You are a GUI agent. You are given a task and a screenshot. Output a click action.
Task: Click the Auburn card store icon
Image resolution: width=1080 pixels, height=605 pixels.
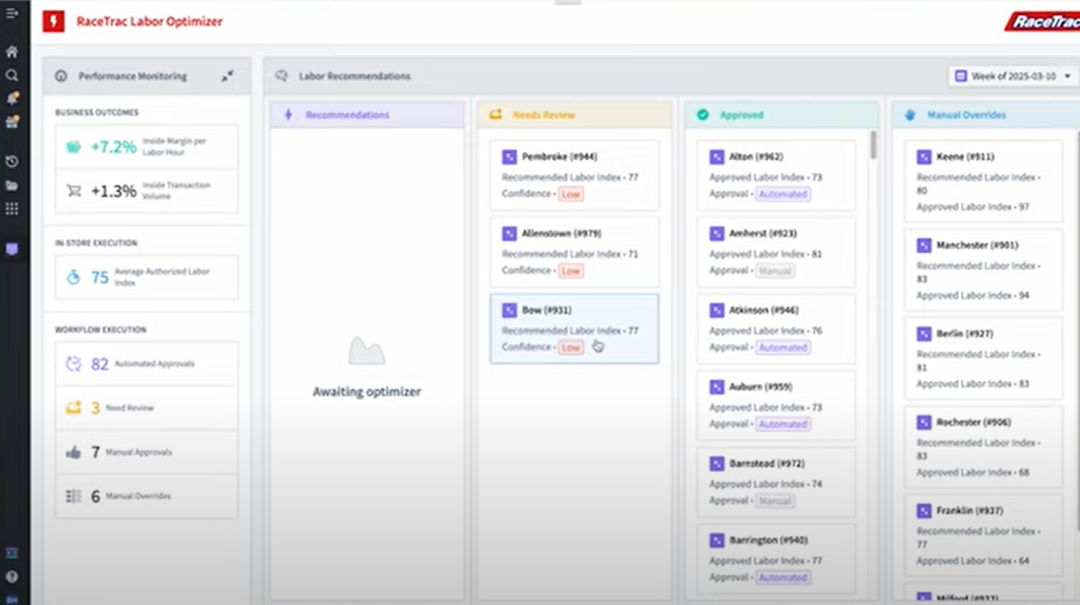click(716, 387)
